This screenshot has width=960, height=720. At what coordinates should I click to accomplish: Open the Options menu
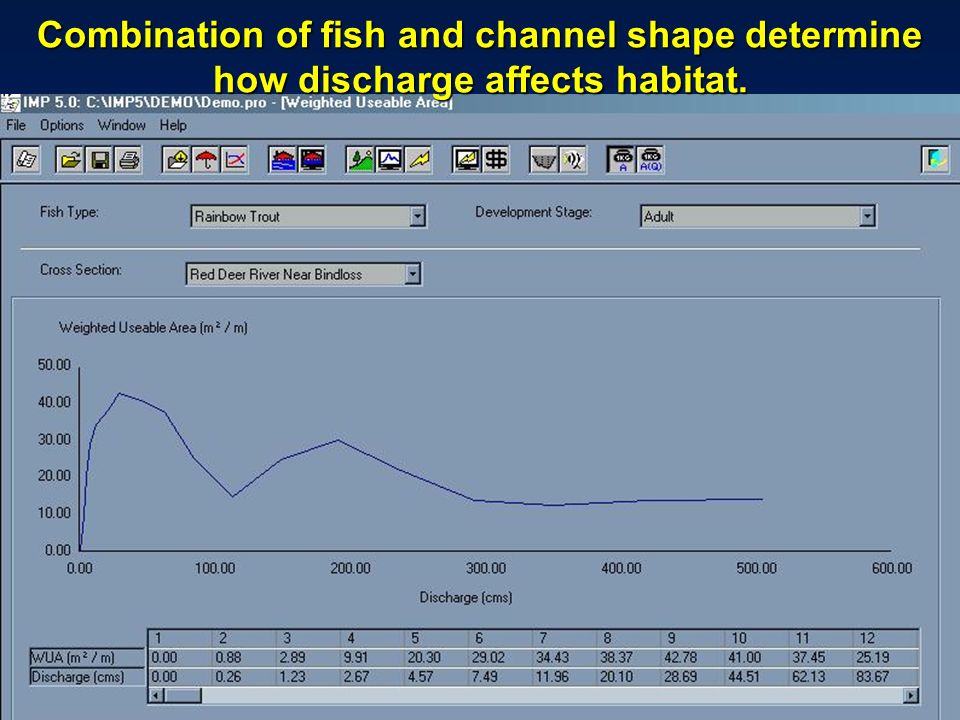click(62, 126)
